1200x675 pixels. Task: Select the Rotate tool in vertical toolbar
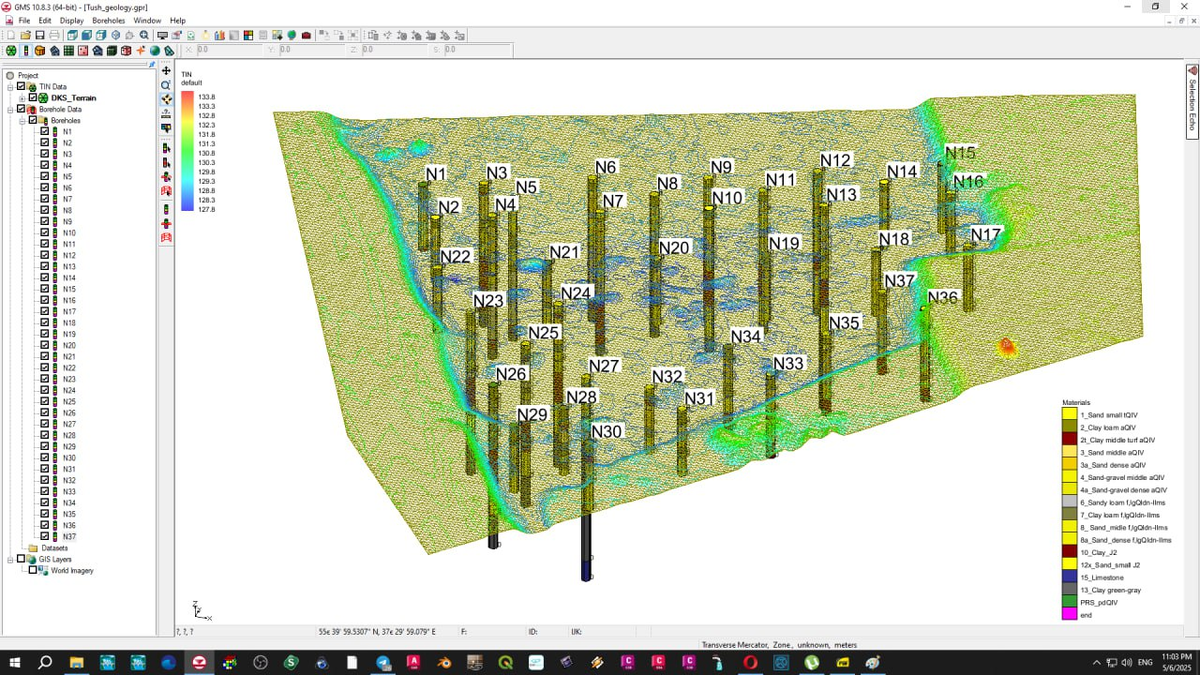point(166,99)
